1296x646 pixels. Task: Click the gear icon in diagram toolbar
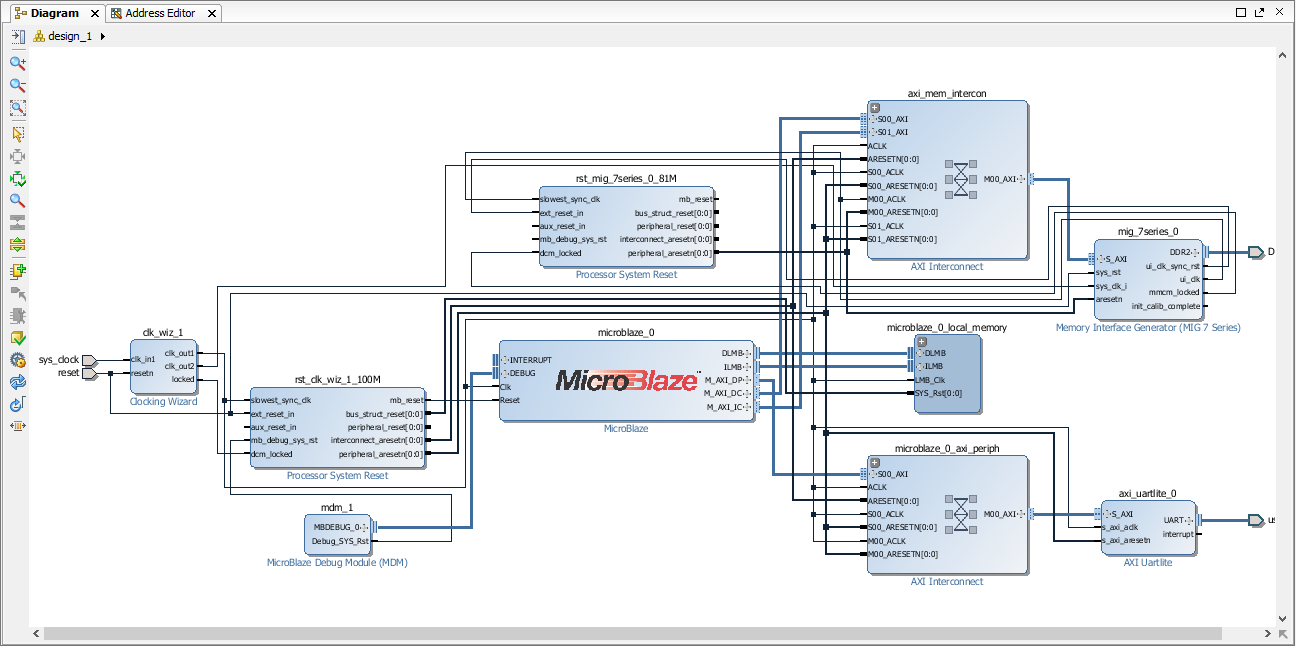click(17, 360)
